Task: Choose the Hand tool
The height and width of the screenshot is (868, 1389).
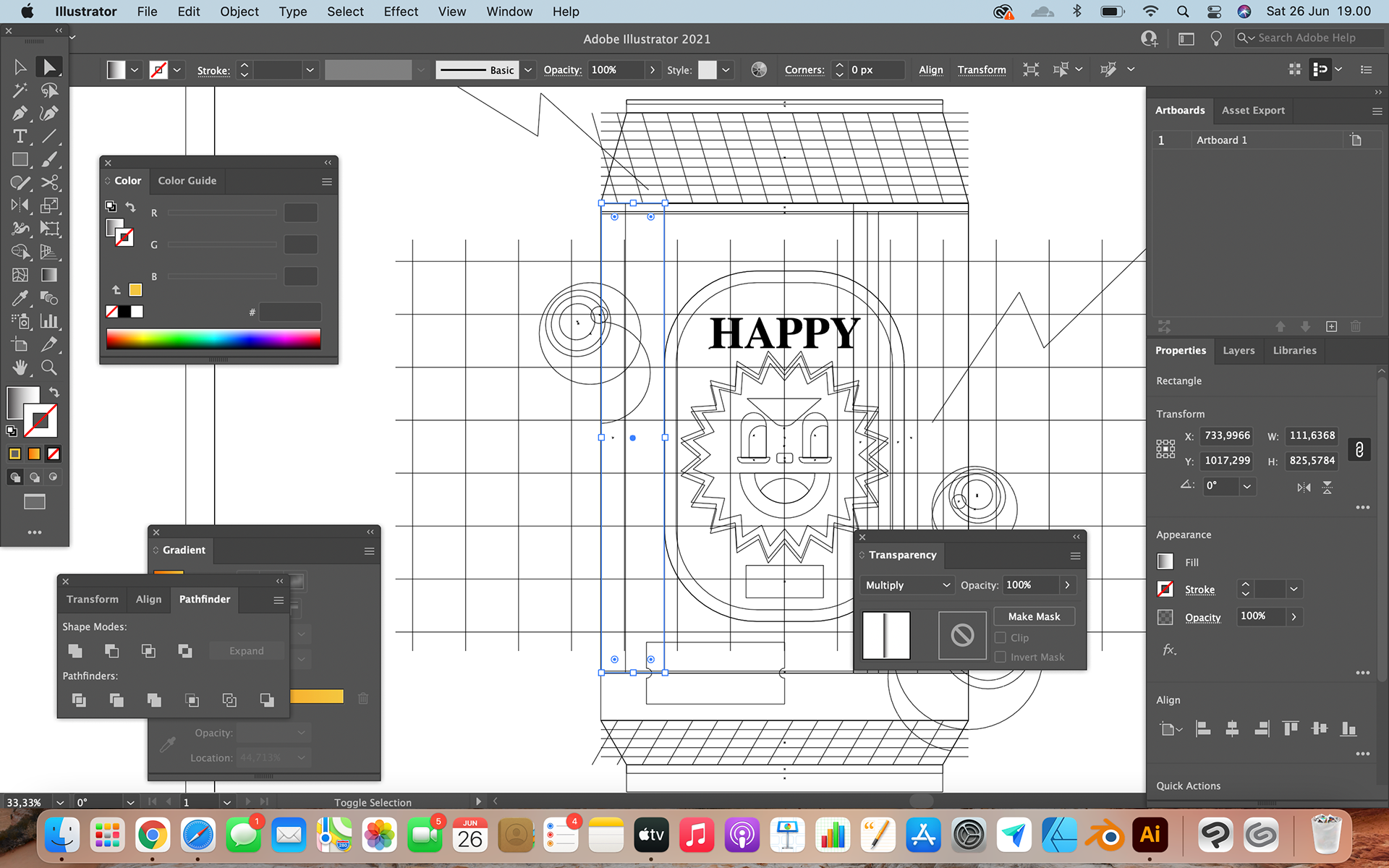Action: 20,368
